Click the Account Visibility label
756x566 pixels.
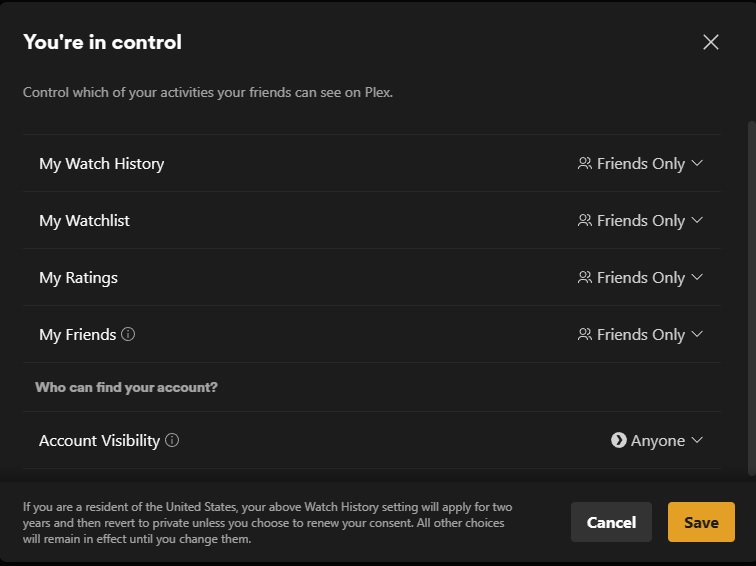99,441
